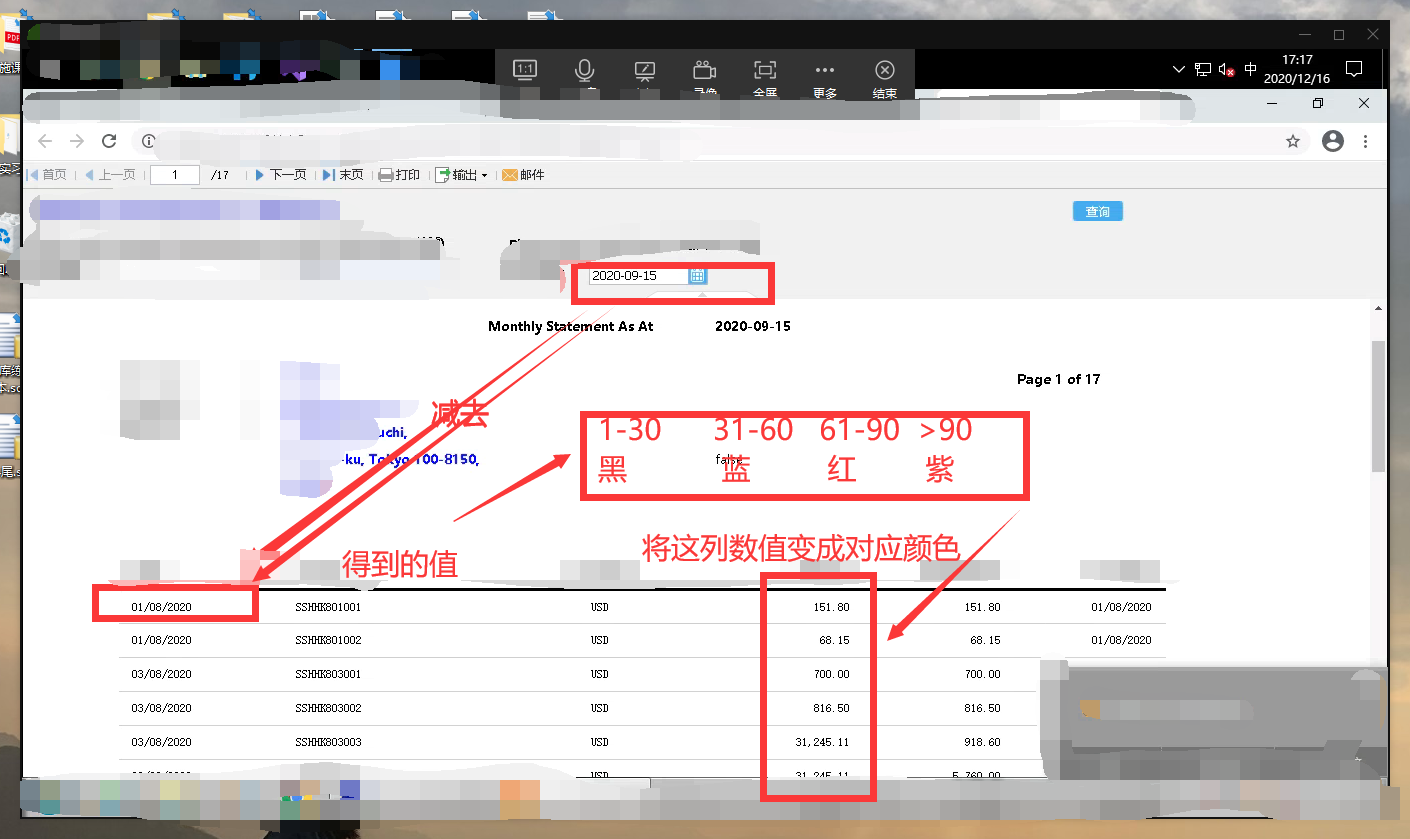Viewport: 1410px width, 839px height.
Task: Go forward in the browser
Action: (77, 141)
